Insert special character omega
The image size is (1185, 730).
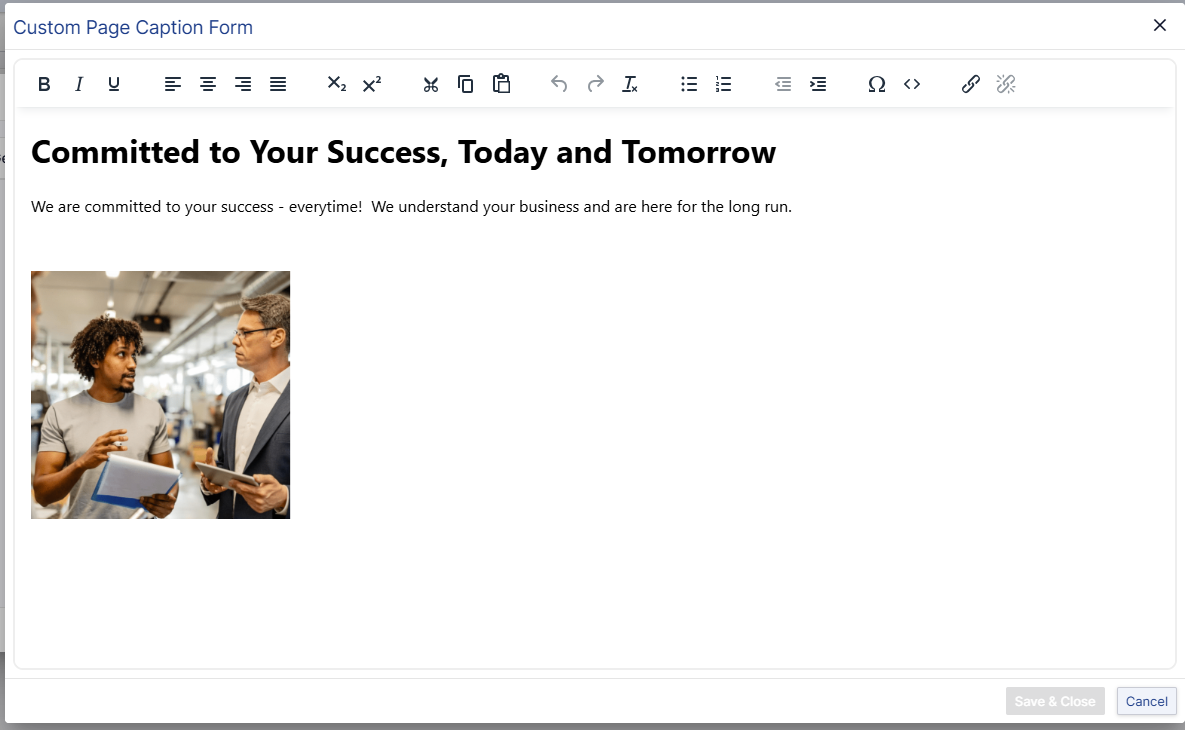pos(877,84)
